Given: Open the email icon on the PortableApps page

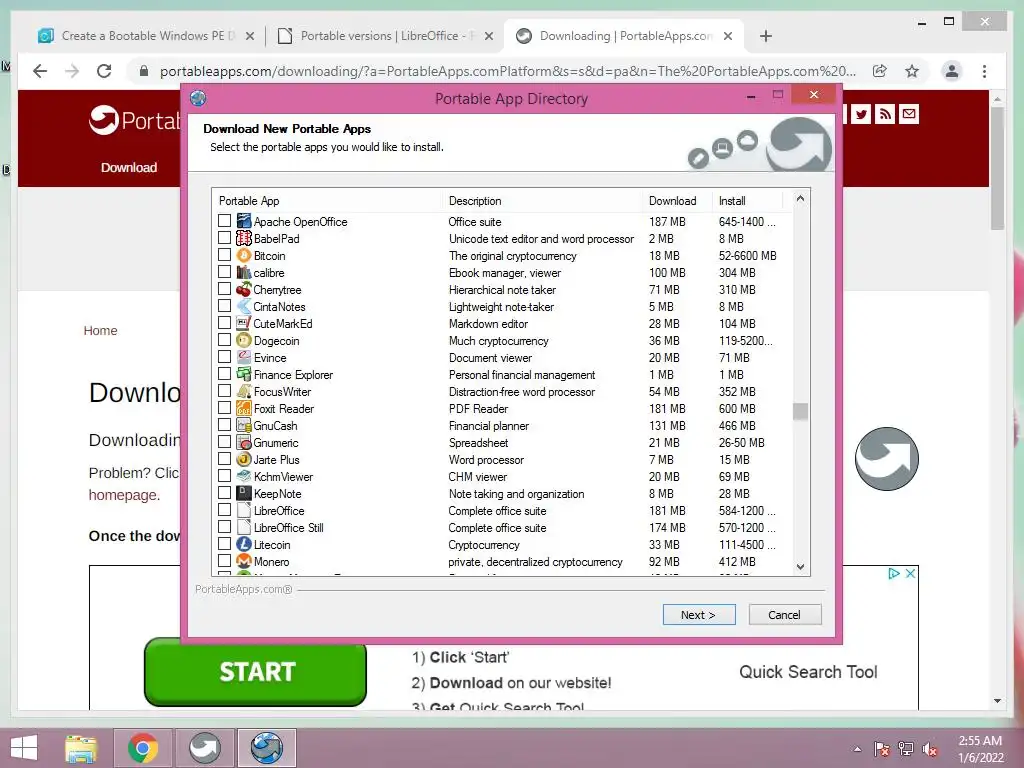Looking at the screenshot, I should (908, 114).
